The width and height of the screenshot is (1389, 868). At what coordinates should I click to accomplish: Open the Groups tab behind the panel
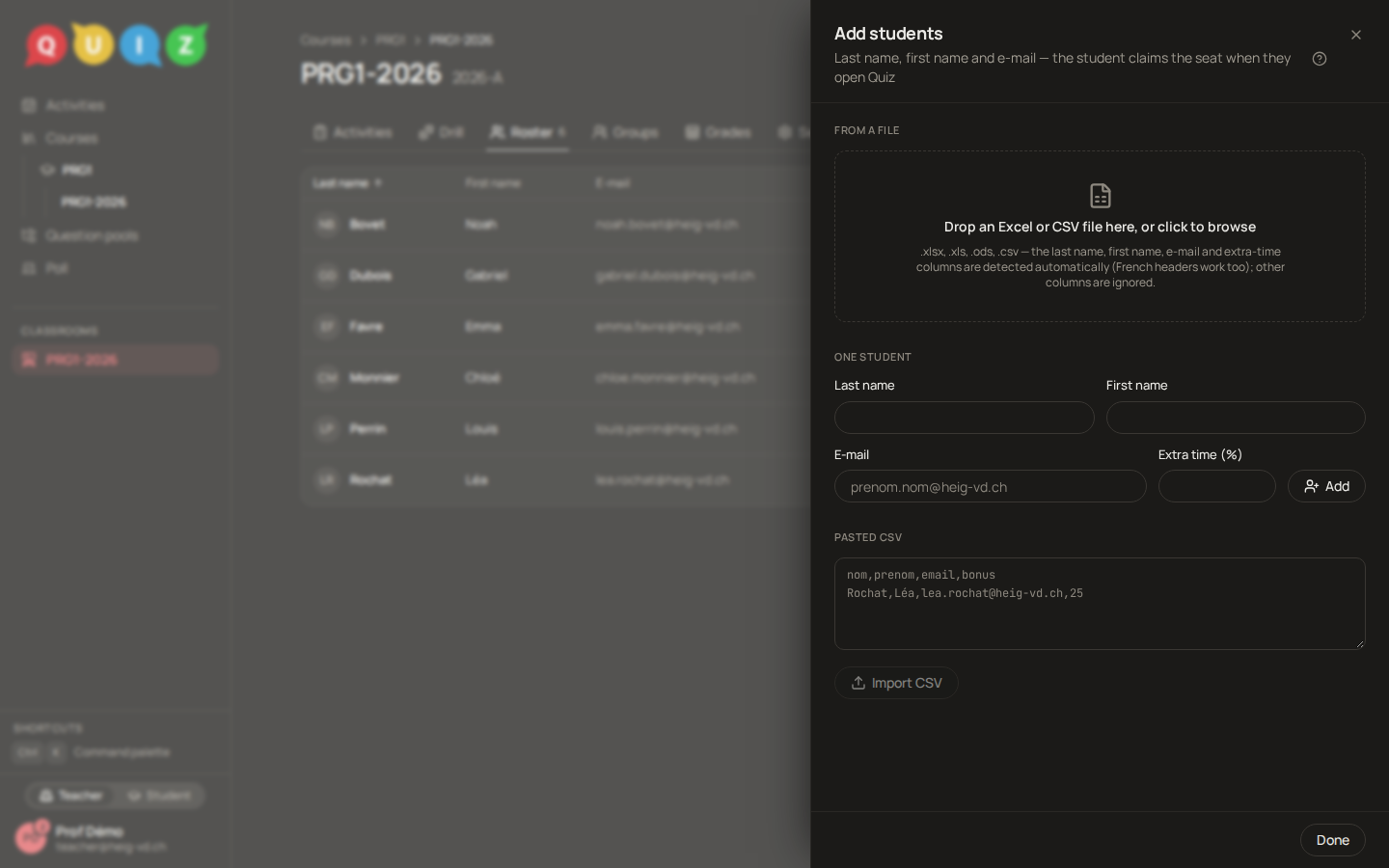click(x=625, y=132)
